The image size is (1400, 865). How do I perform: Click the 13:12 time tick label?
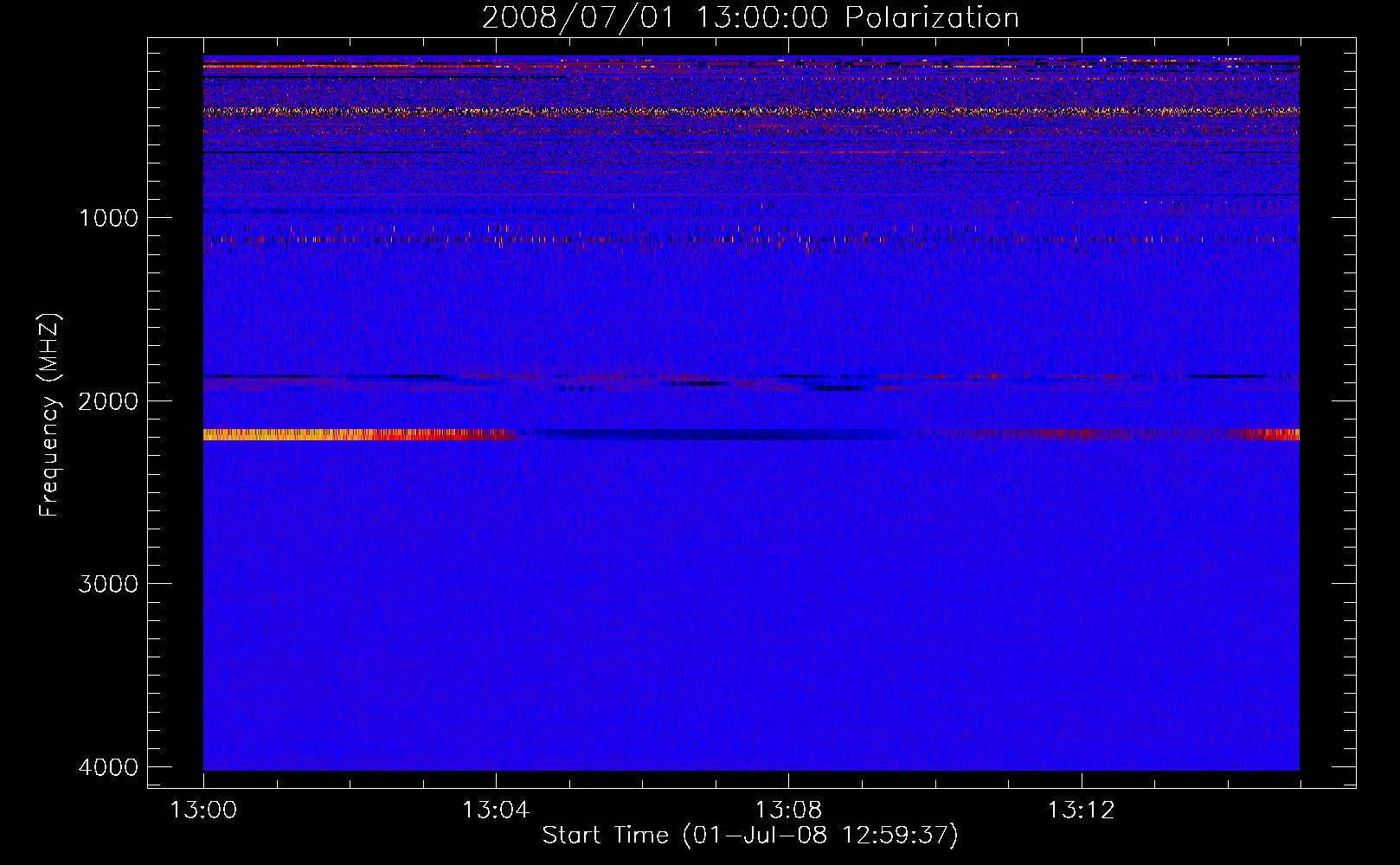(x=1081, y=811)
